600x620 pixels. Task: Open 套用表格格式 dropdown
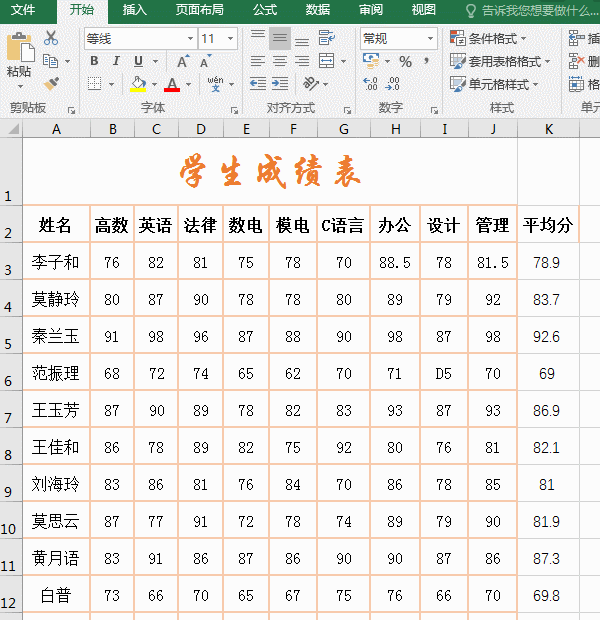[x=500, y=61]
